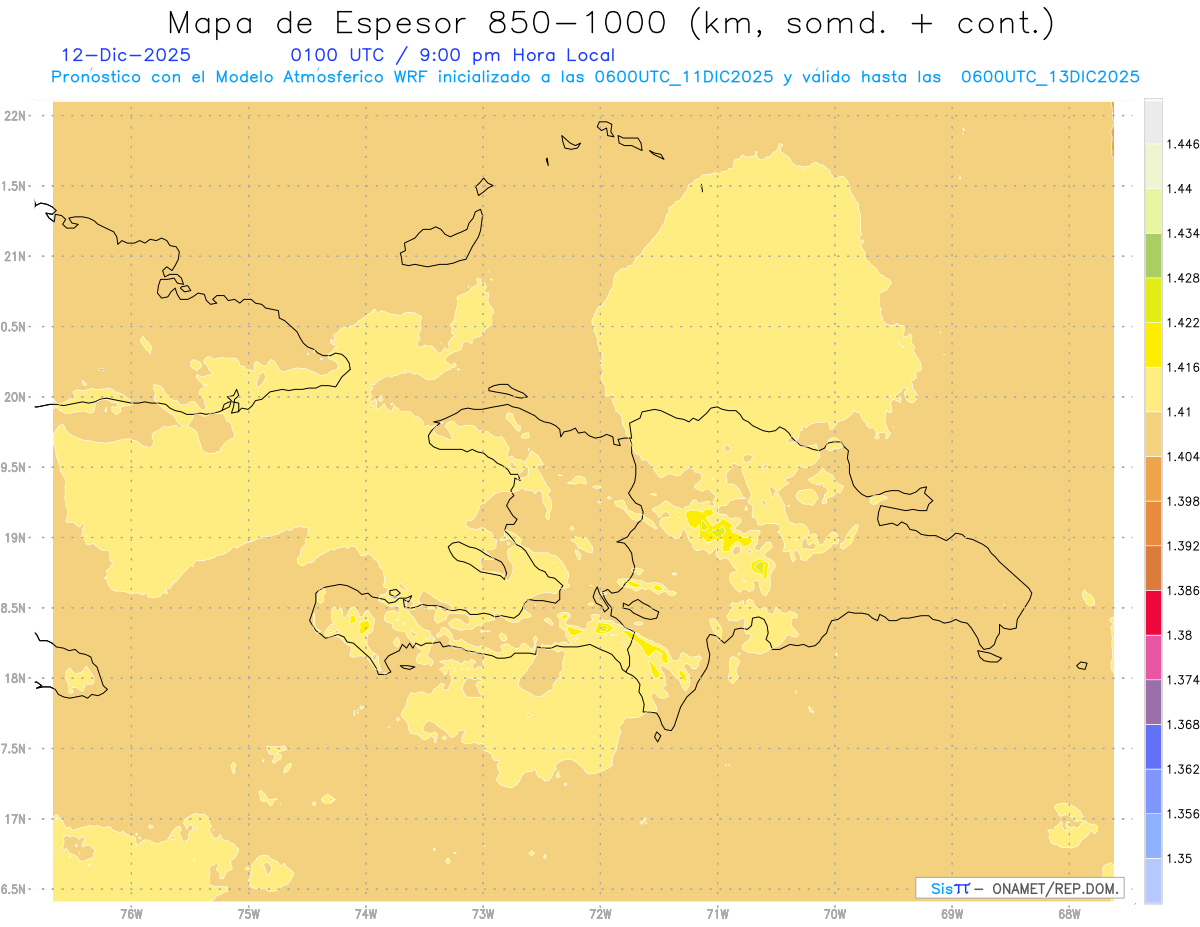Select the 1.362 legend value
This screenshot has width=1200, height=927.
pos(1185,769)
